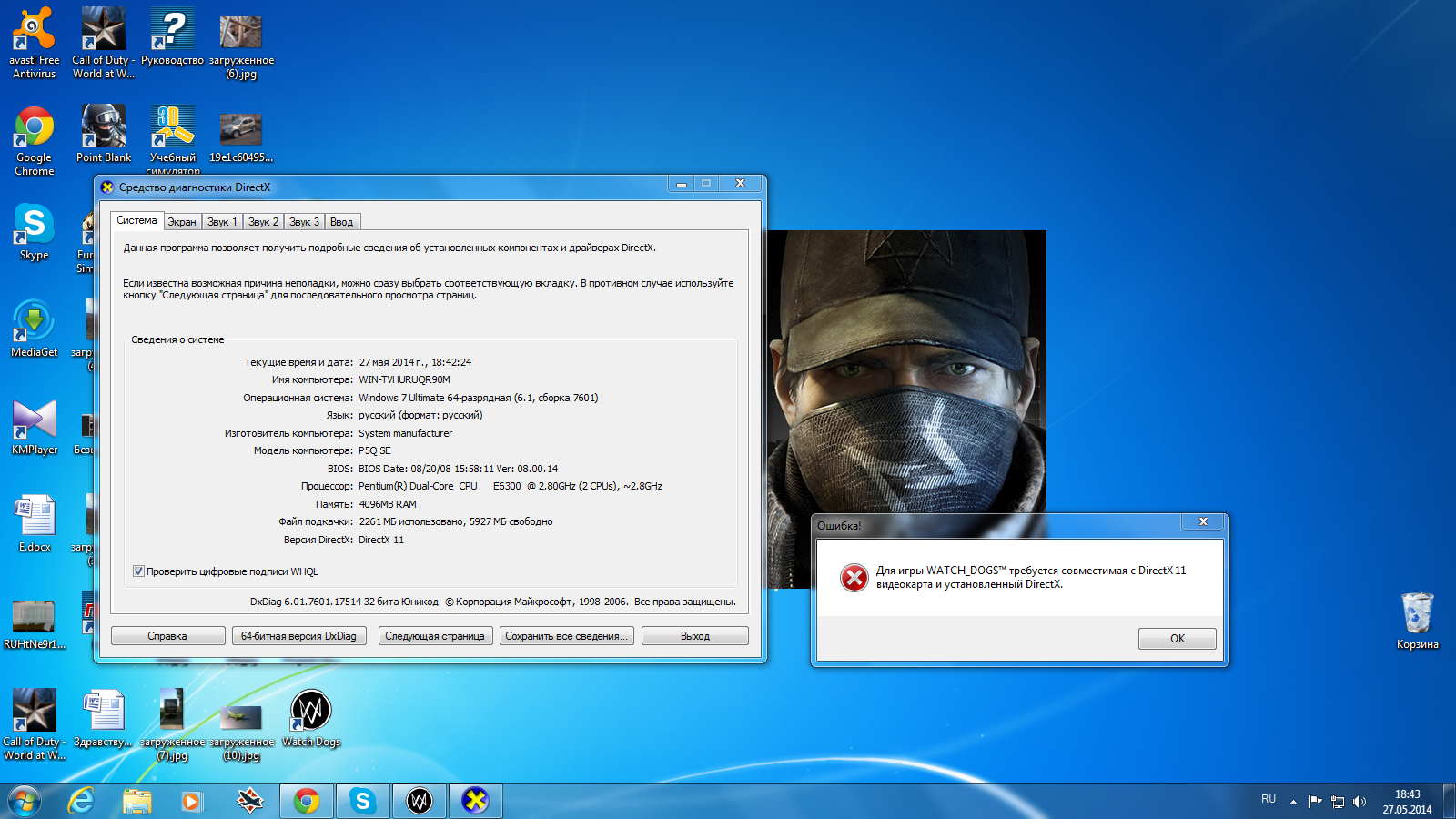Image resolution: width=1456 pixels, height=819 pixels.
Task: Open Action Center flag tray icon
Action: click(x=1315, y=802)
